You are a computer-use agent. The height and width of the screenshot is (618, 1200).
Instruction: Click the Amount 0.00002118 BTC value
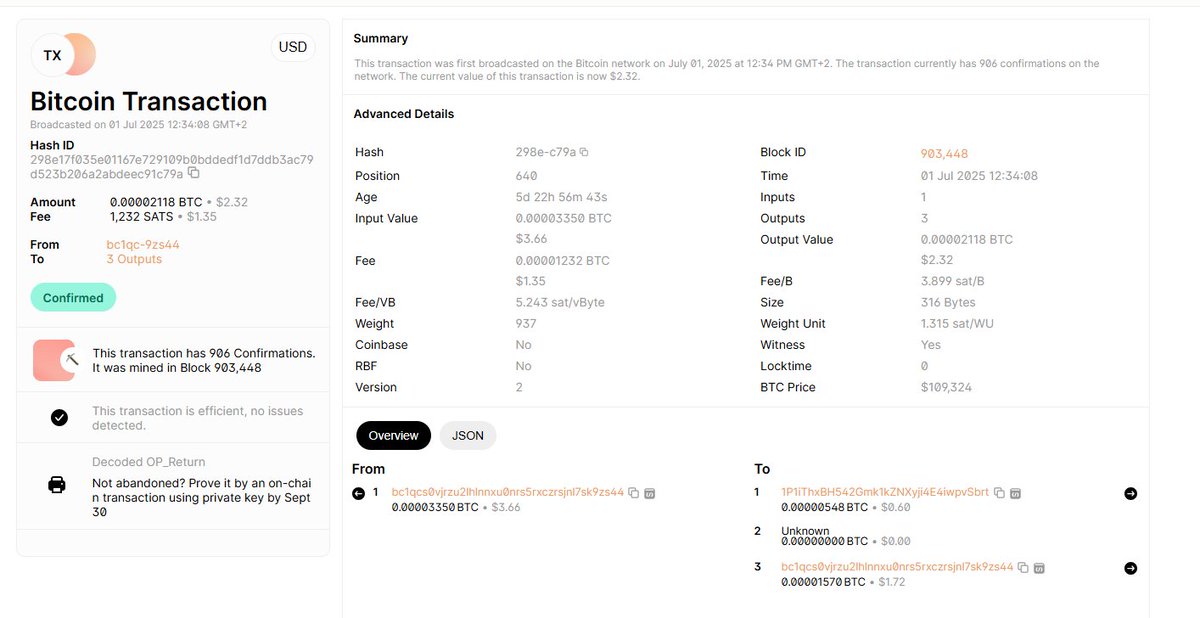(156, 202)
